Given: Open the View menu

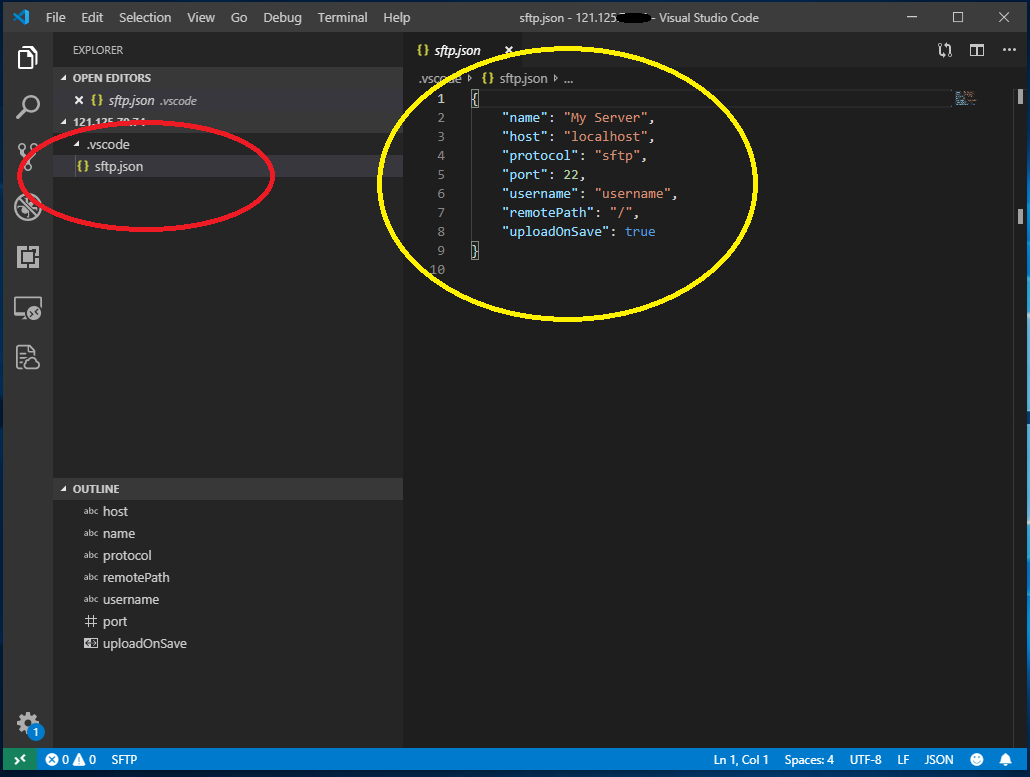Looking at the screenshot, I should click(200, 17).
